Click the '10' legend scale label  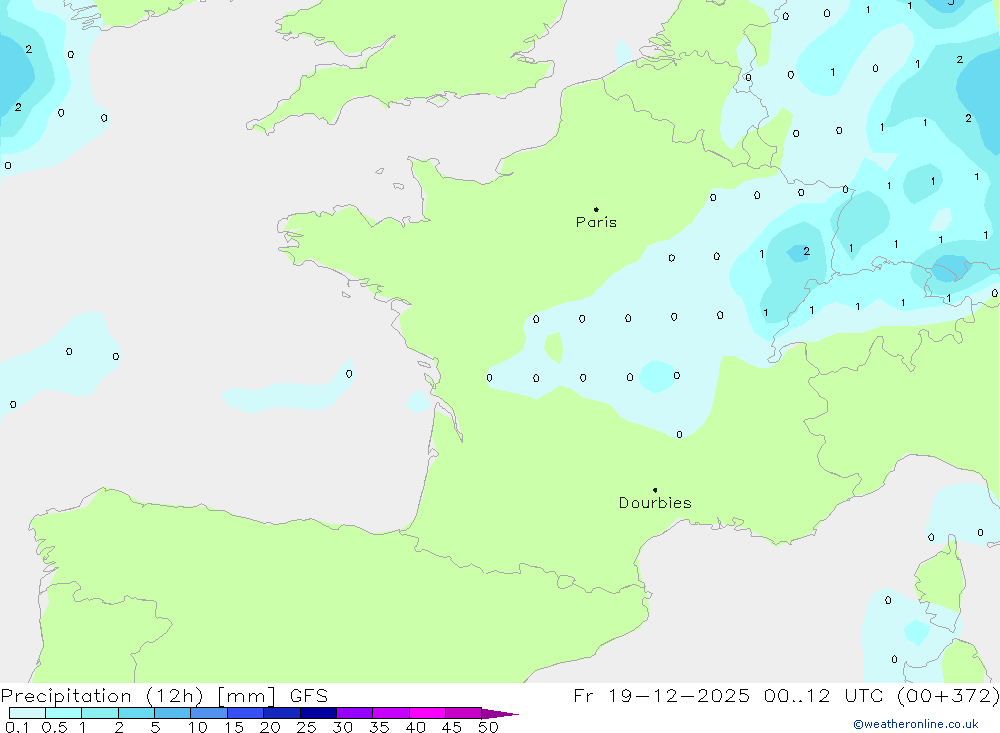198,727
